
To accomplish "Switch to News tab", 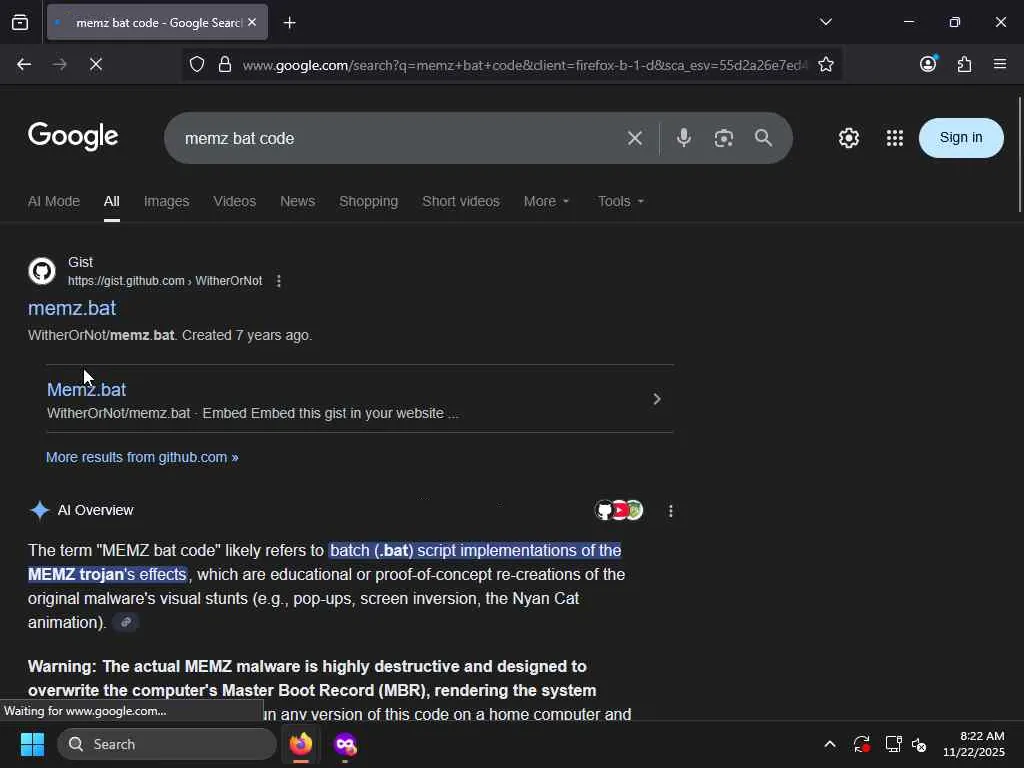I will [297, 201].
